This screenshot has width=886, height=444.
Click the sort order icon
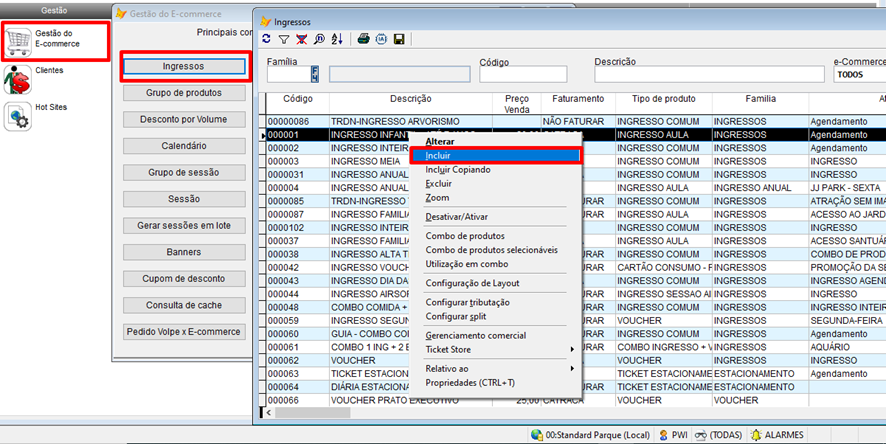pyautogui.click(x=336, y=39)
